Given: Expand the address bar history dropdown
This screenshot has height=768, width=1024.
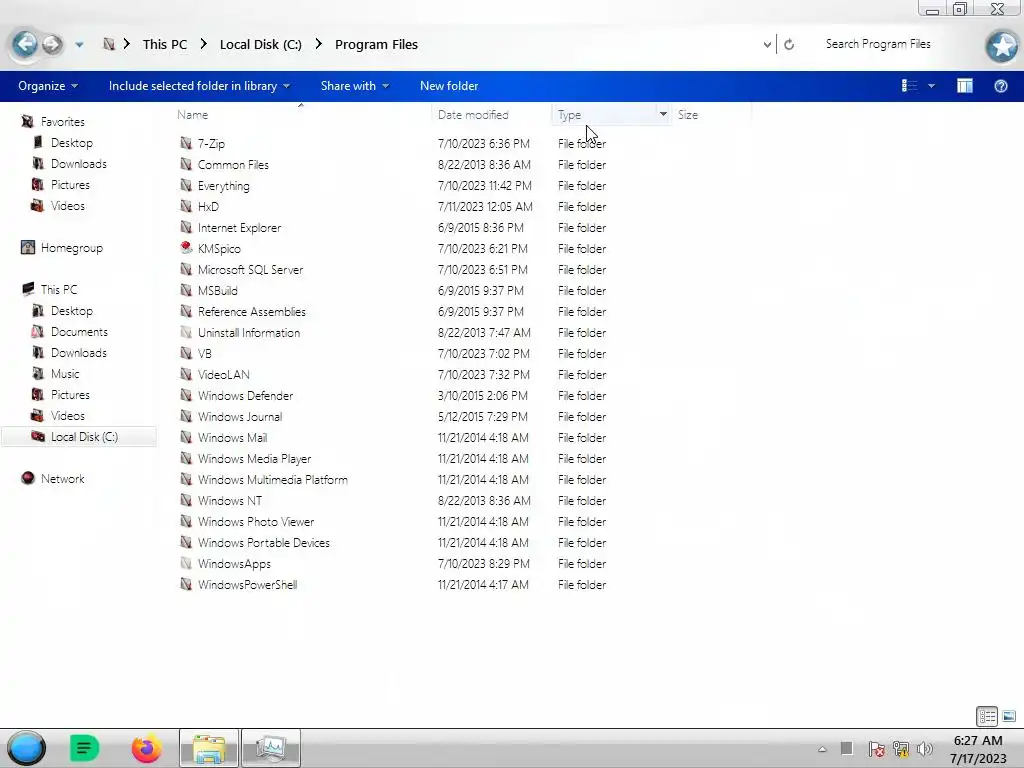Looking at the screenshot, I should click(x=767, y=44).
